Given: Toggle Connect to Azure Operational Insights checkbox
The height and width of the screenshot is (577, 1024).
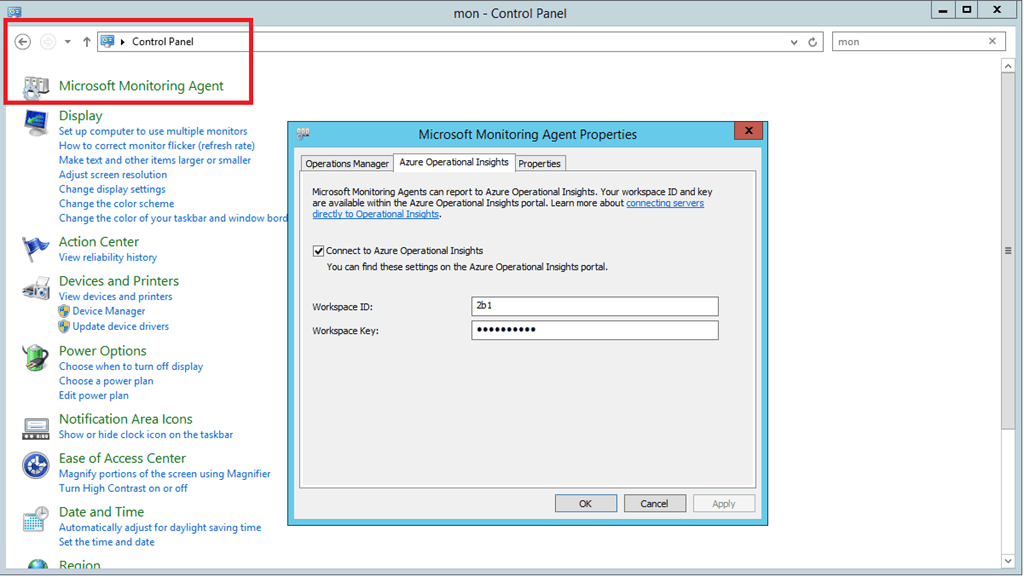Looking at the screenshot, I should [x=318, y=251].
